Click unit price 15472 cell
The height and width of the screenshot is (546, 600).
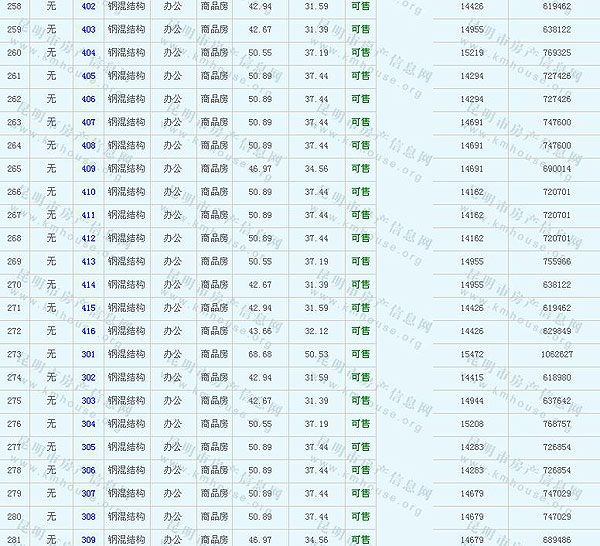coord(472,354)
